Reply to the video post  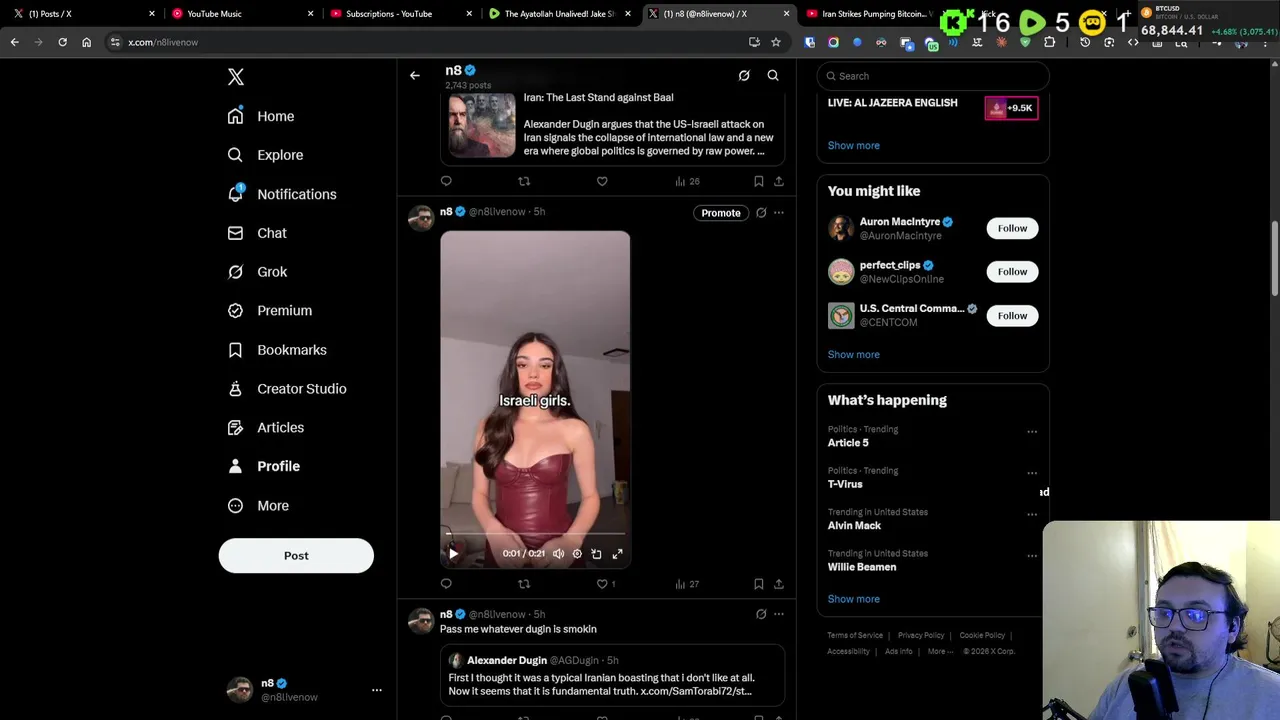pyautogui.click(x=446, y=584)
